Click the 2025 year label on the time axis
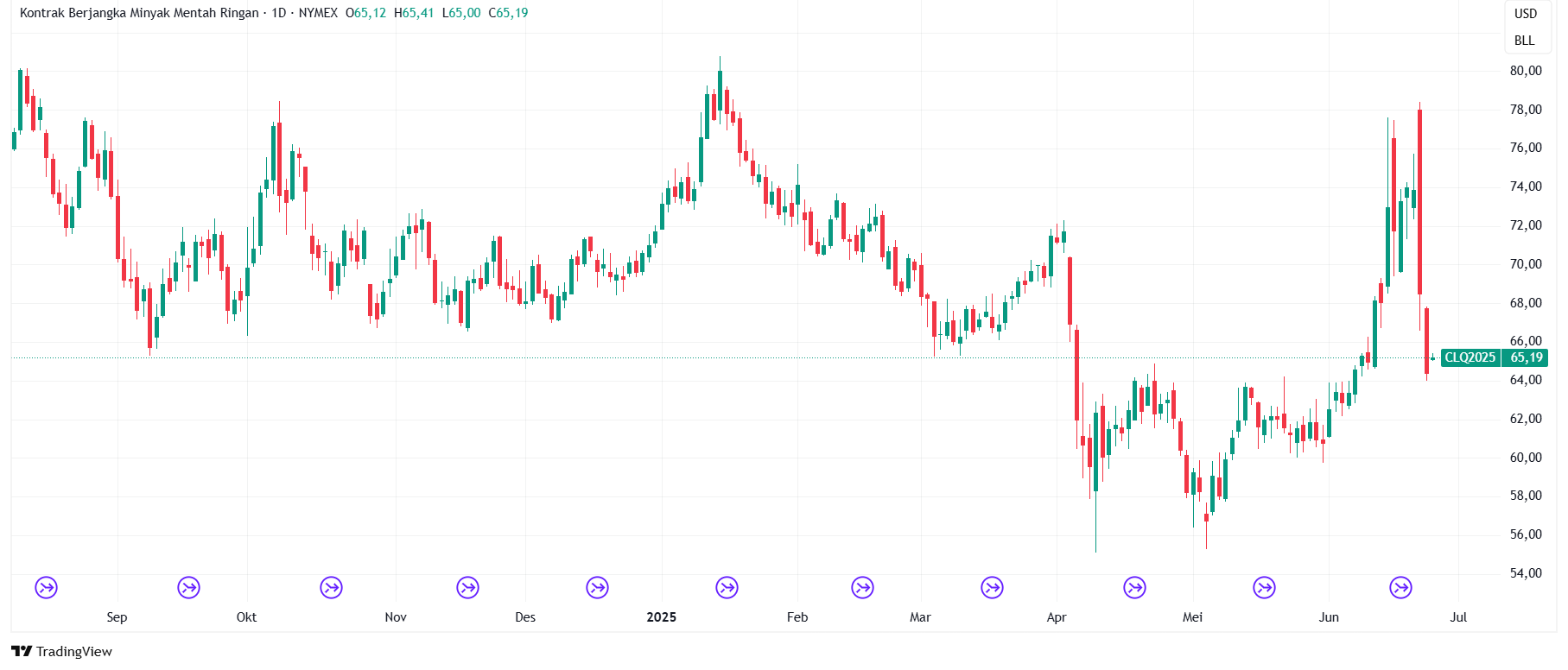The height and width of the screenshot is (670, 1568). pyautogui.click(x=662, y=617)
